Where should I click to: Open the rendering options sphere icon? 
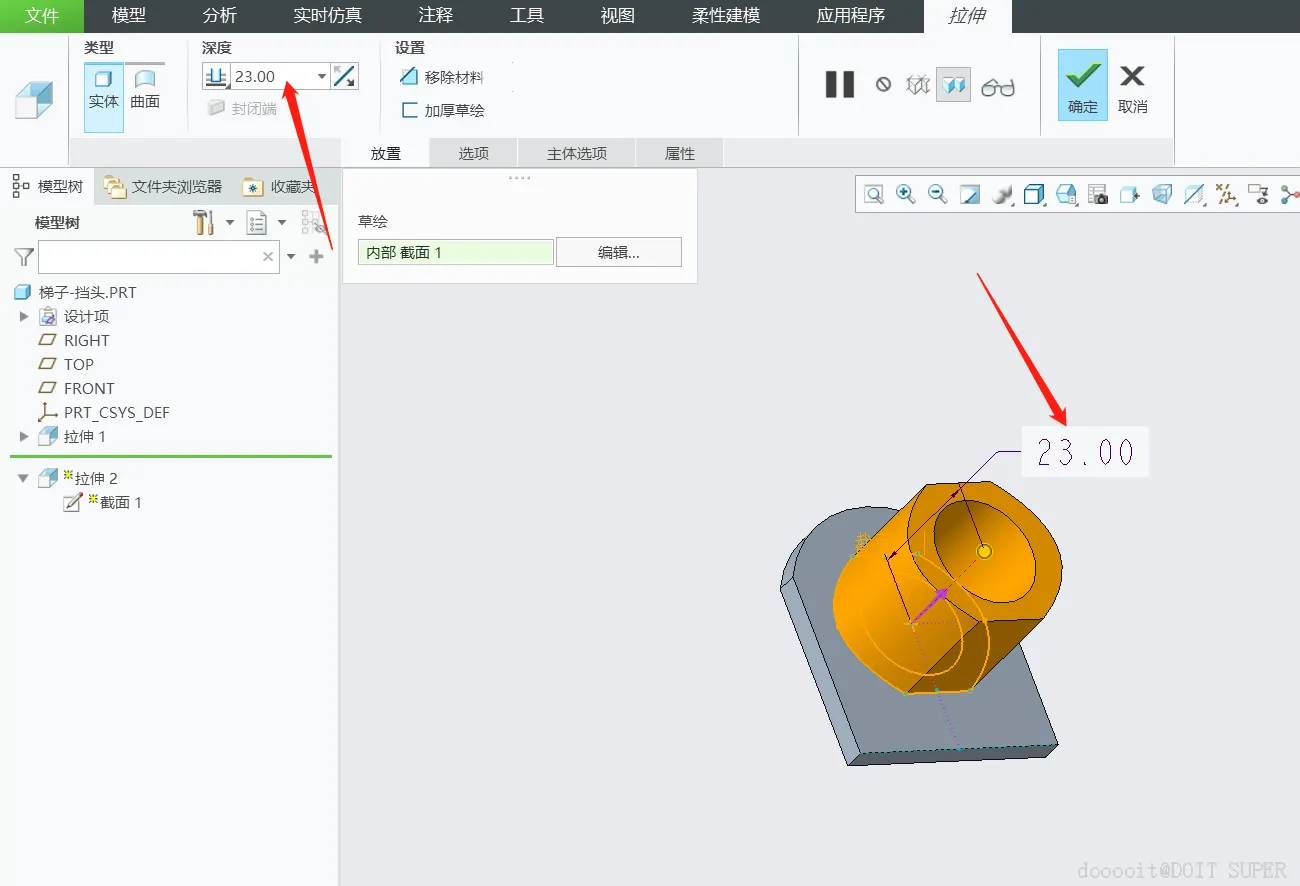1002,195
